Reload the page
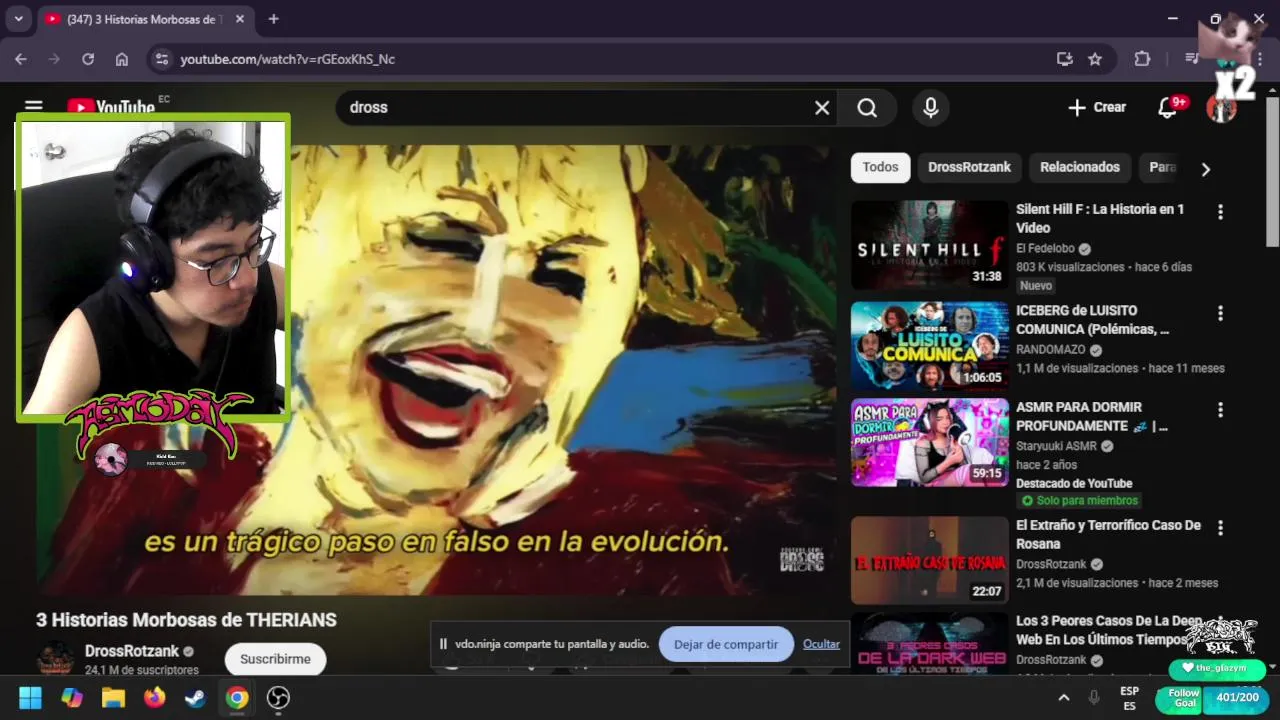Screen dimensions: 1280x720 pyautogui.click(x=88, y=59)
